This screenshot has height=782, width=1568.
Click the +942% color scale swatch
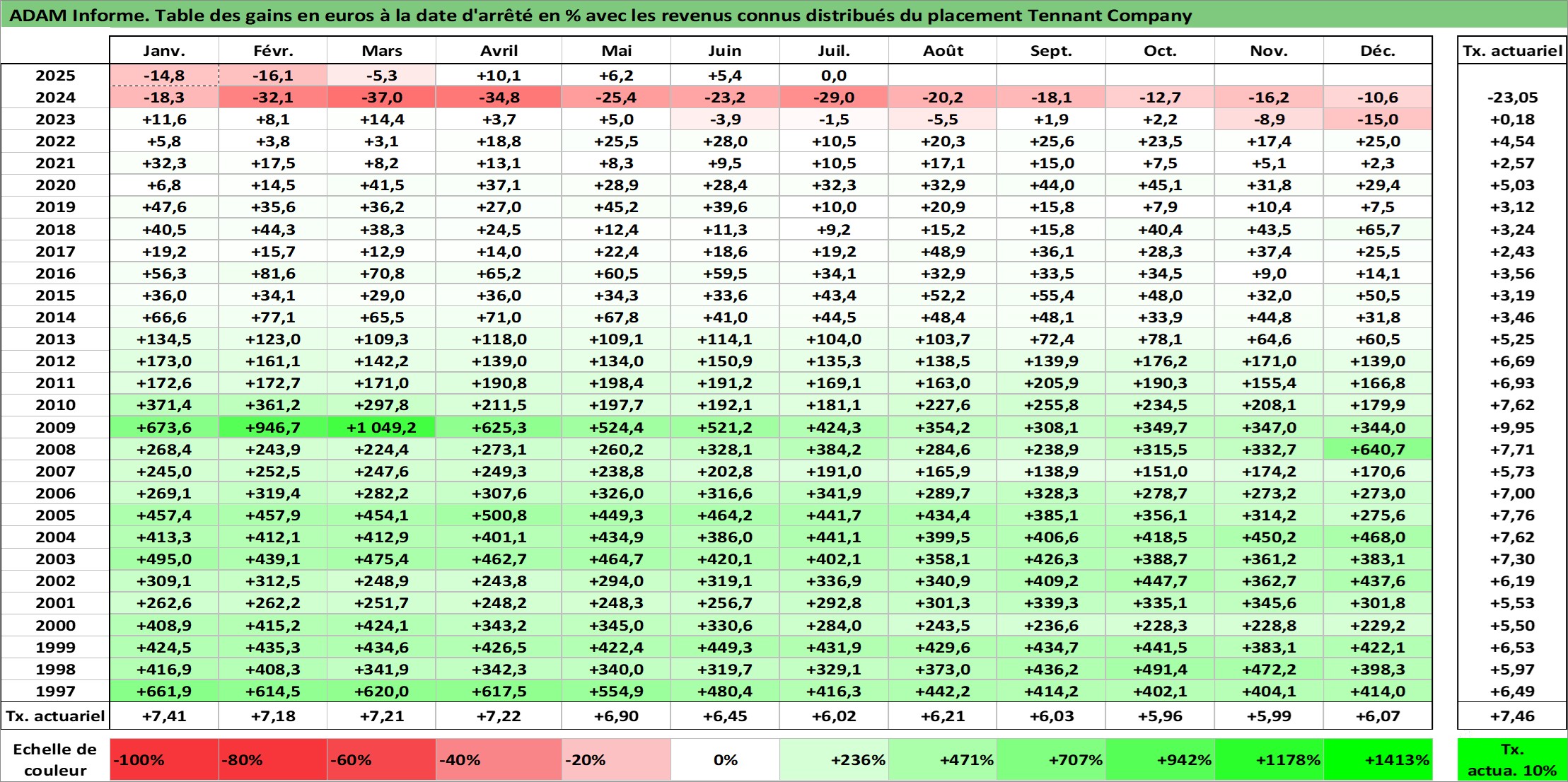[x=1160, y=760]
